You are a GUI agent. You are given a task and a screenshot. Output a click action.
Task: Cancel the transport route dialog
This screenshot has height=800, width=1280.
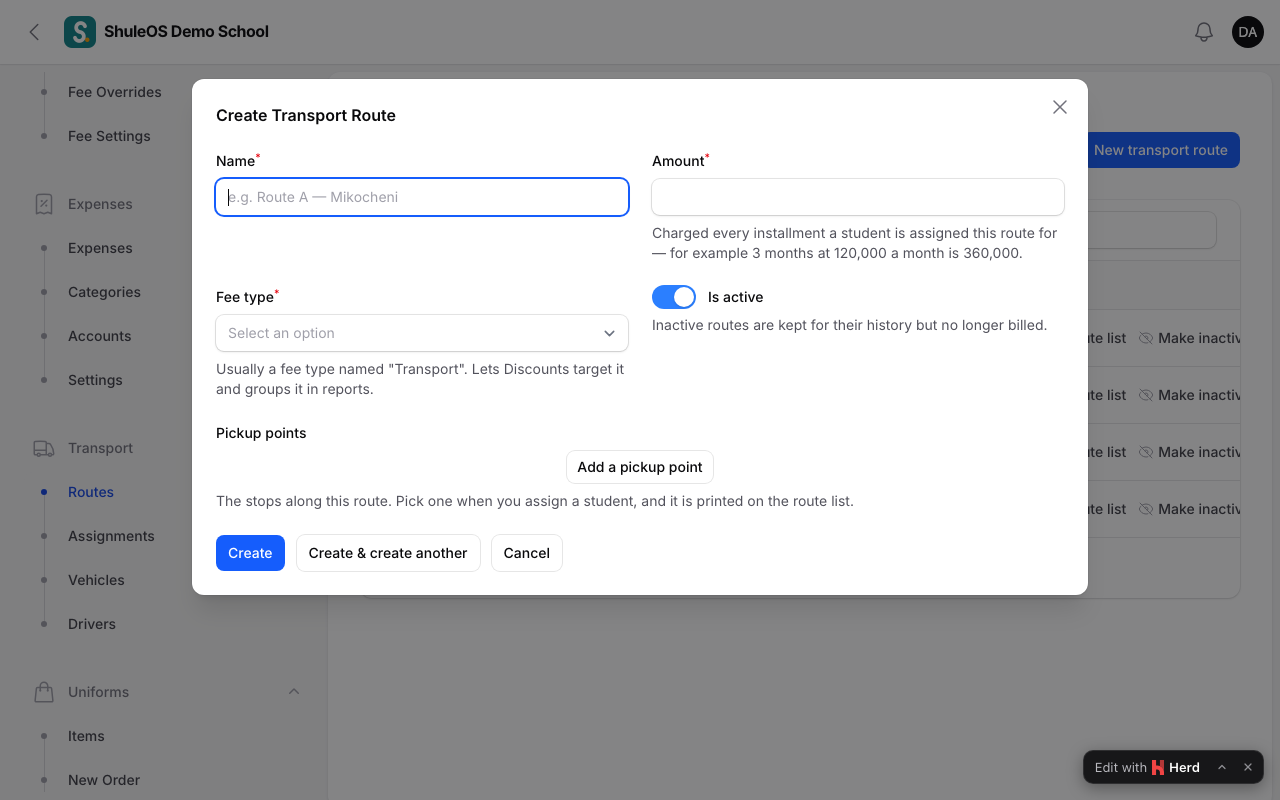point(527,553)
